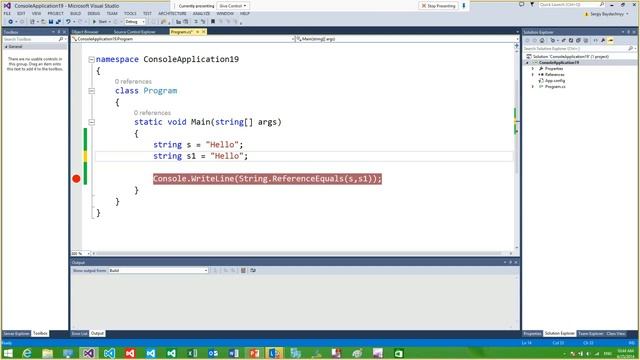The width and height of the screenshot is (640, 360).
Task: Open the Debug configuration dropdown
Action: tap(135, 22)
